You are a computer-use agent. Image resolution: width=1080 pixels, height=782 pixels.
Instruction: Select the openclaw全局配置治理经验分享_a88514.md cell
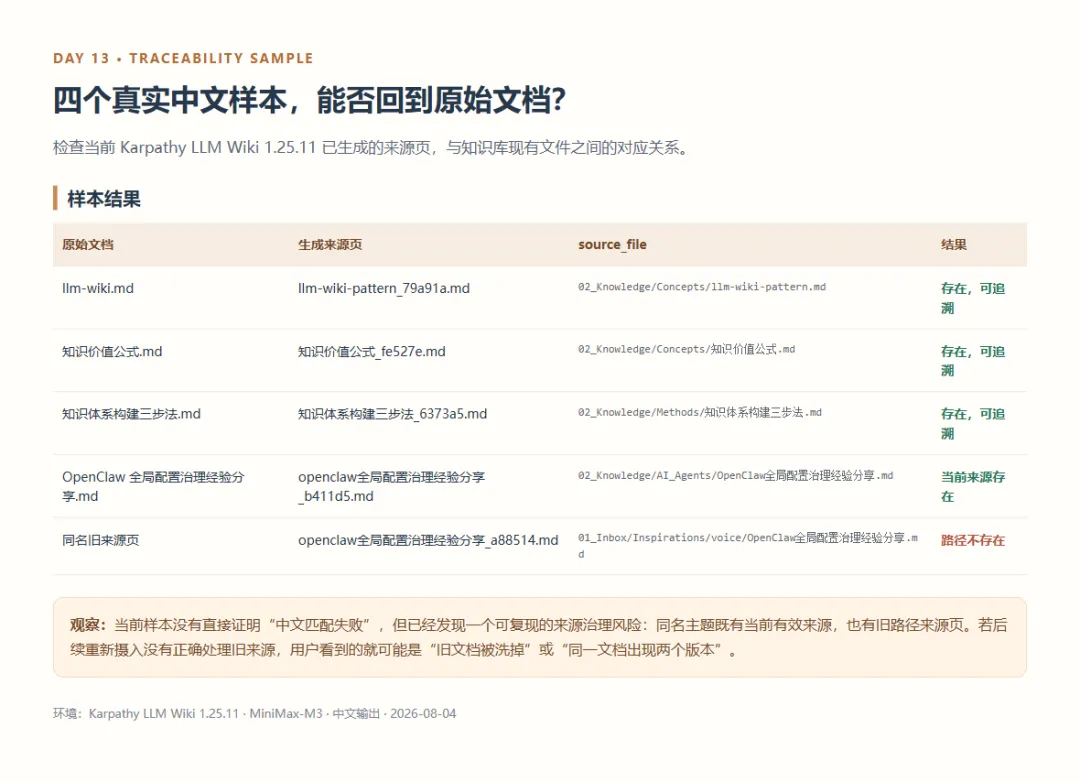(x=428, y=540)
